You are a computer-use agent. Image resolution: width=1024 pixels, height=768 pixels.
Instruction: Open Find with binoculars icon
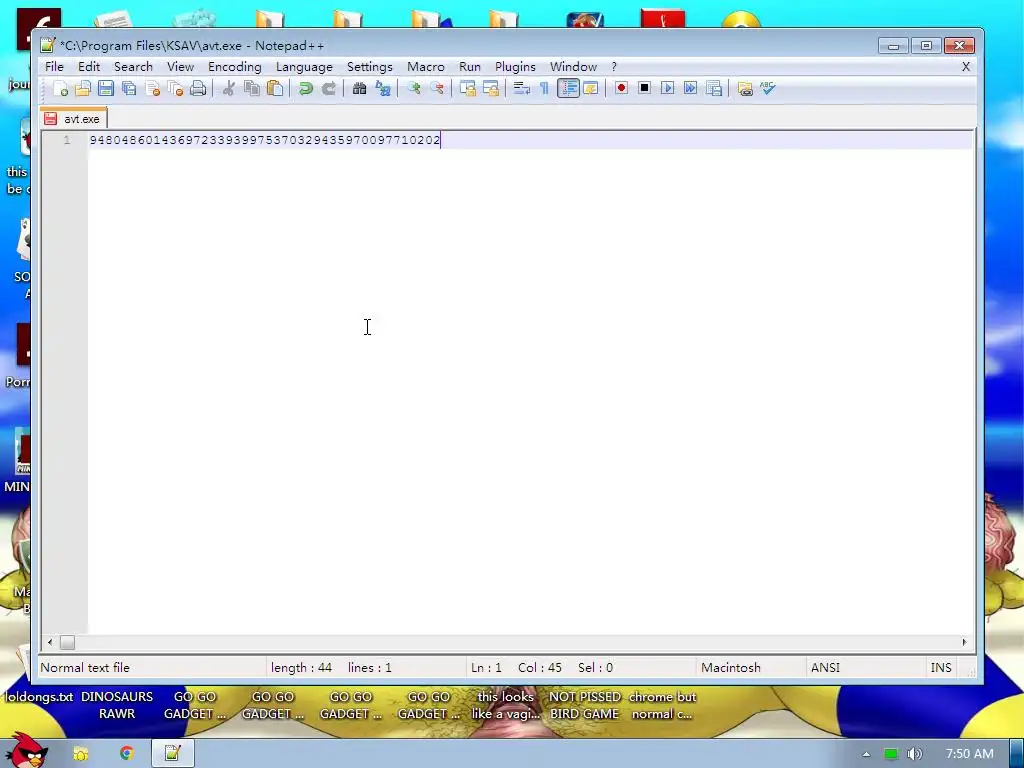(x=359, y=88)
